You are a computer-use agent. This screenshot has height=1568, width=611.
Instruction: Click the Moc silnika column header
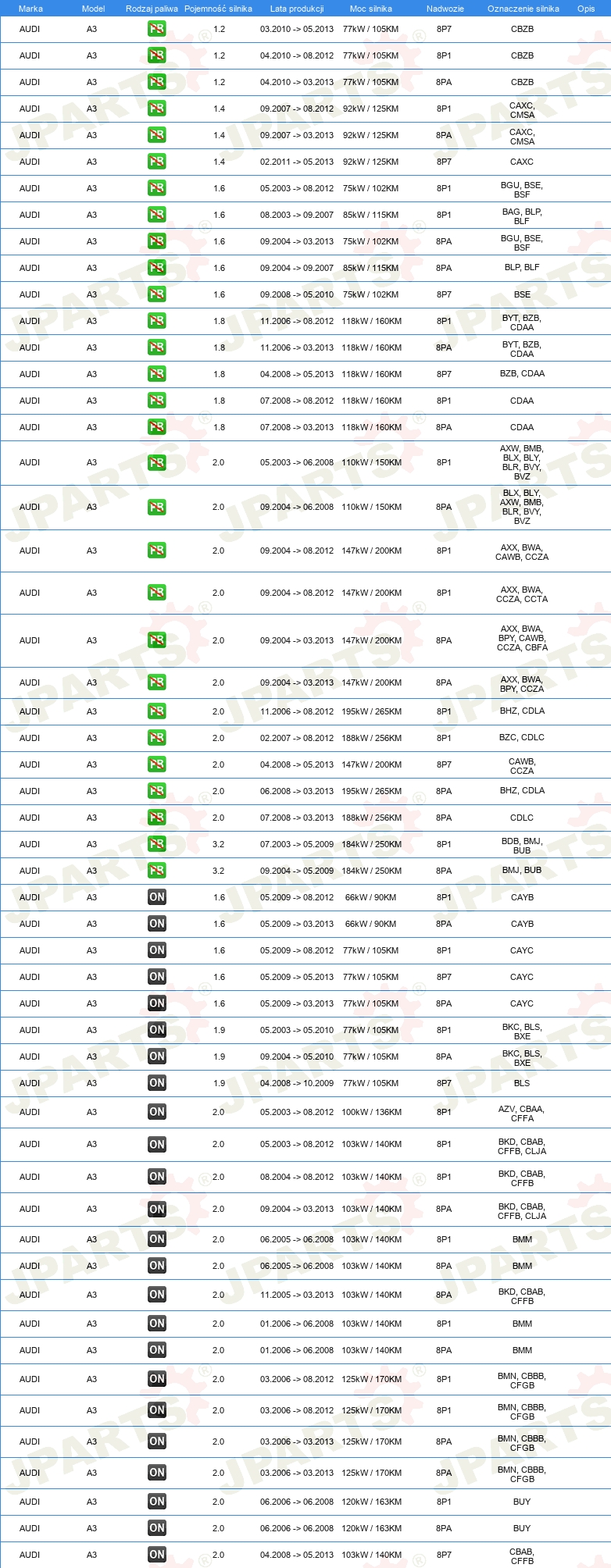[371, 9]
